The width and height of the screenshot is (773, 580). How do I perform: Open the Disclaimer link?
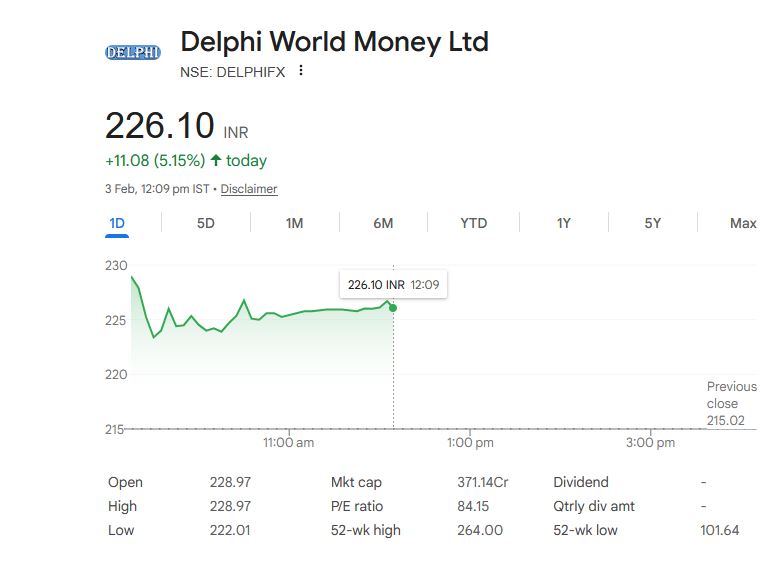tap(249, 189)
